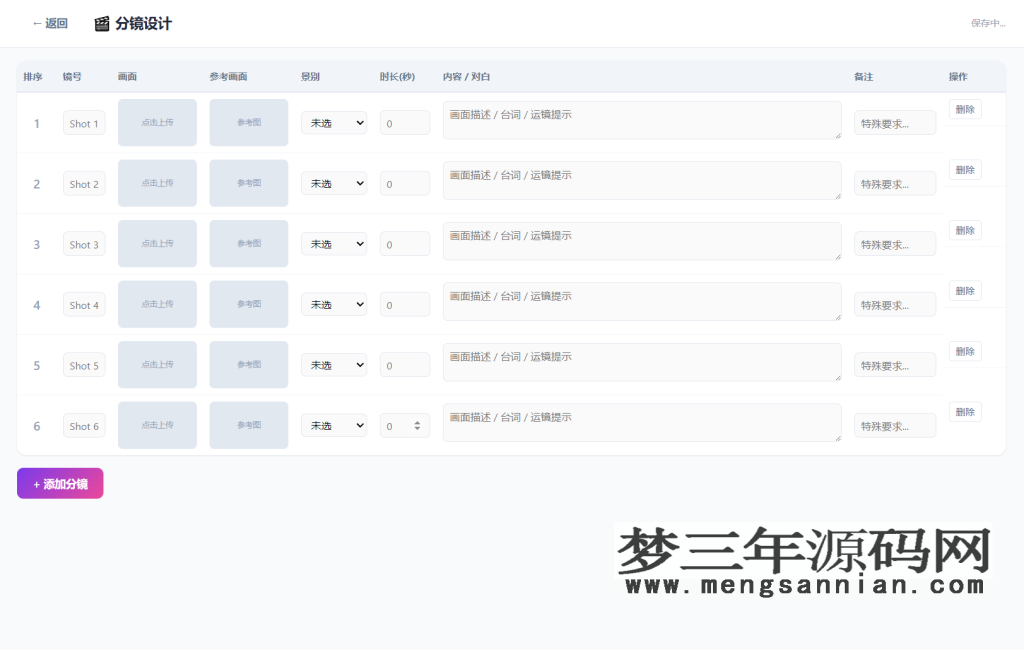The image size is (1024, 650).
Task: Click the 添加分镜 button
Action: point(60,483)
